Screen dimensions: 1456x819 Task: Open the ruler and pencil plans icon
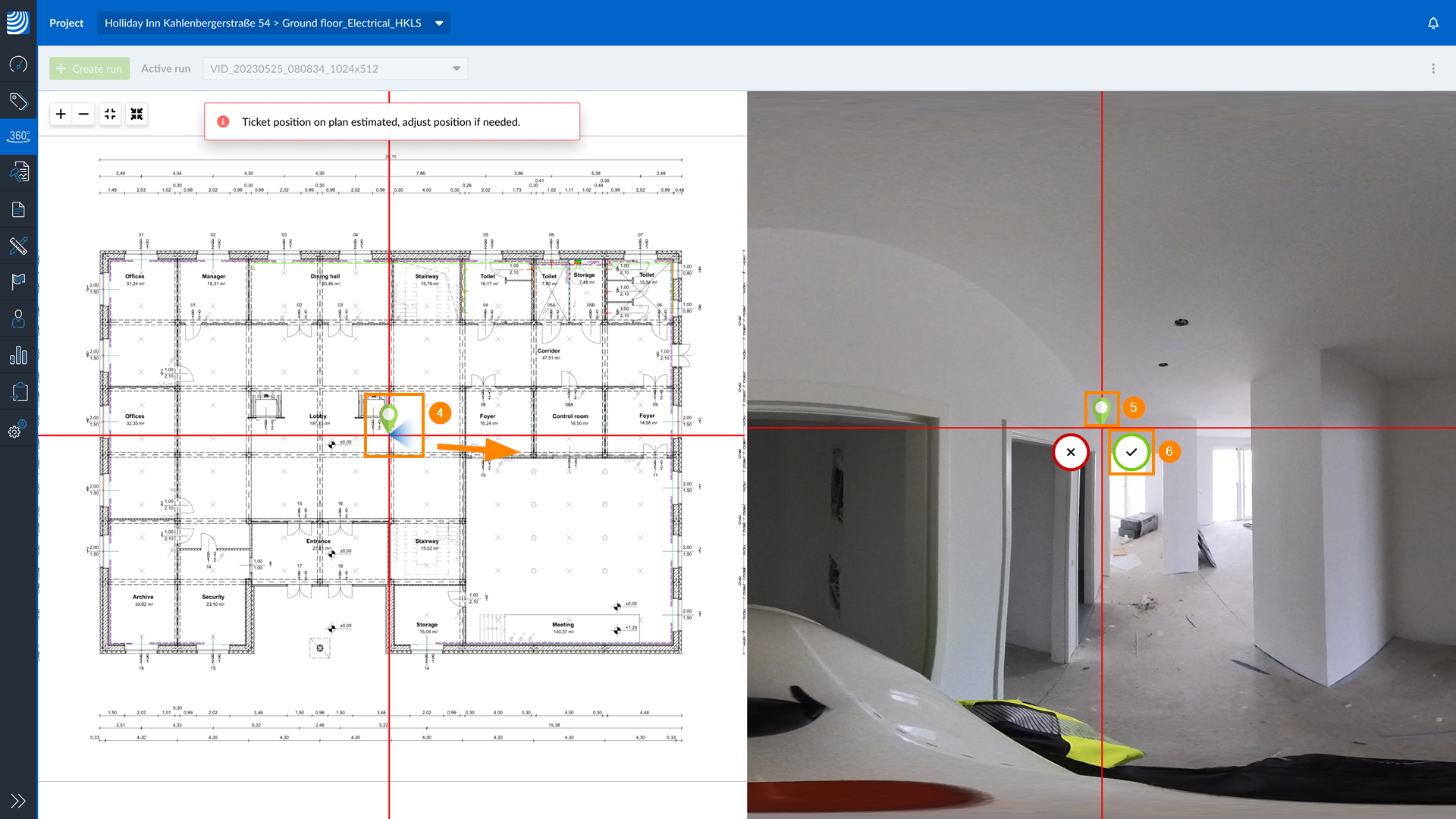18,245
